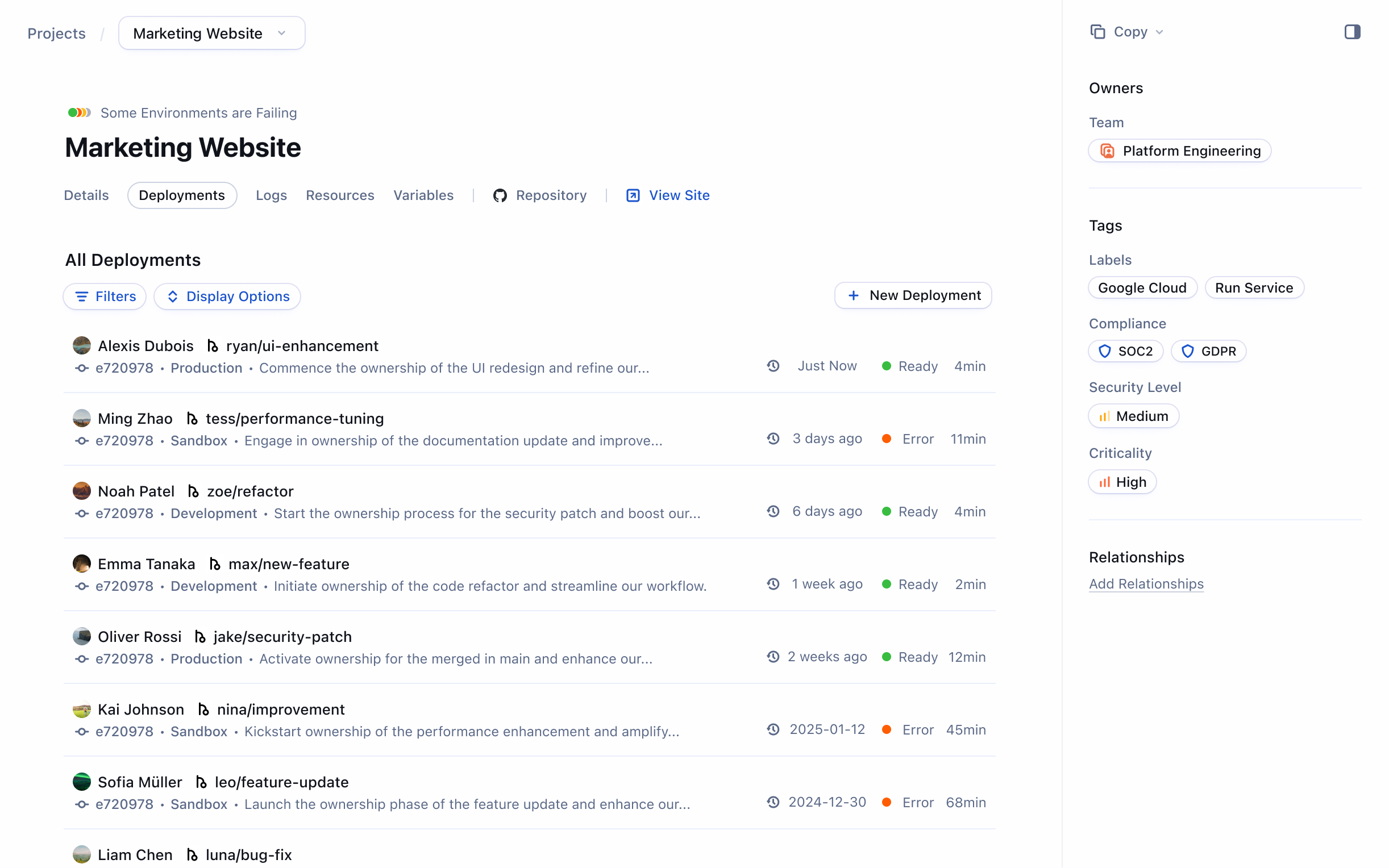Viewport: 1389px width, 868px height.
Task: Click the environment status indicator dots
Action: (x=79, y=112)
